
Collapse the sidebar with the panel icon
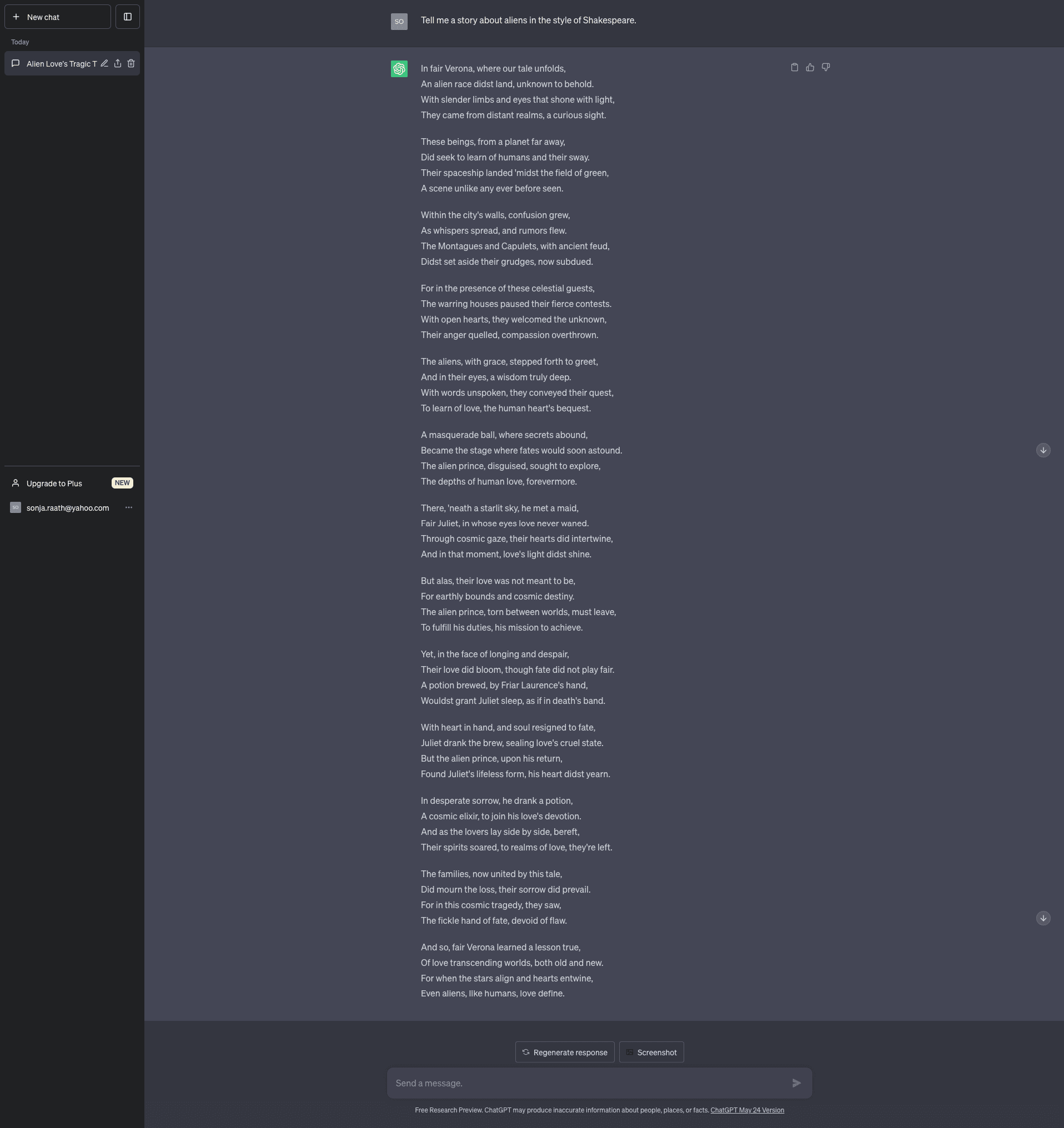pos(128,17)
